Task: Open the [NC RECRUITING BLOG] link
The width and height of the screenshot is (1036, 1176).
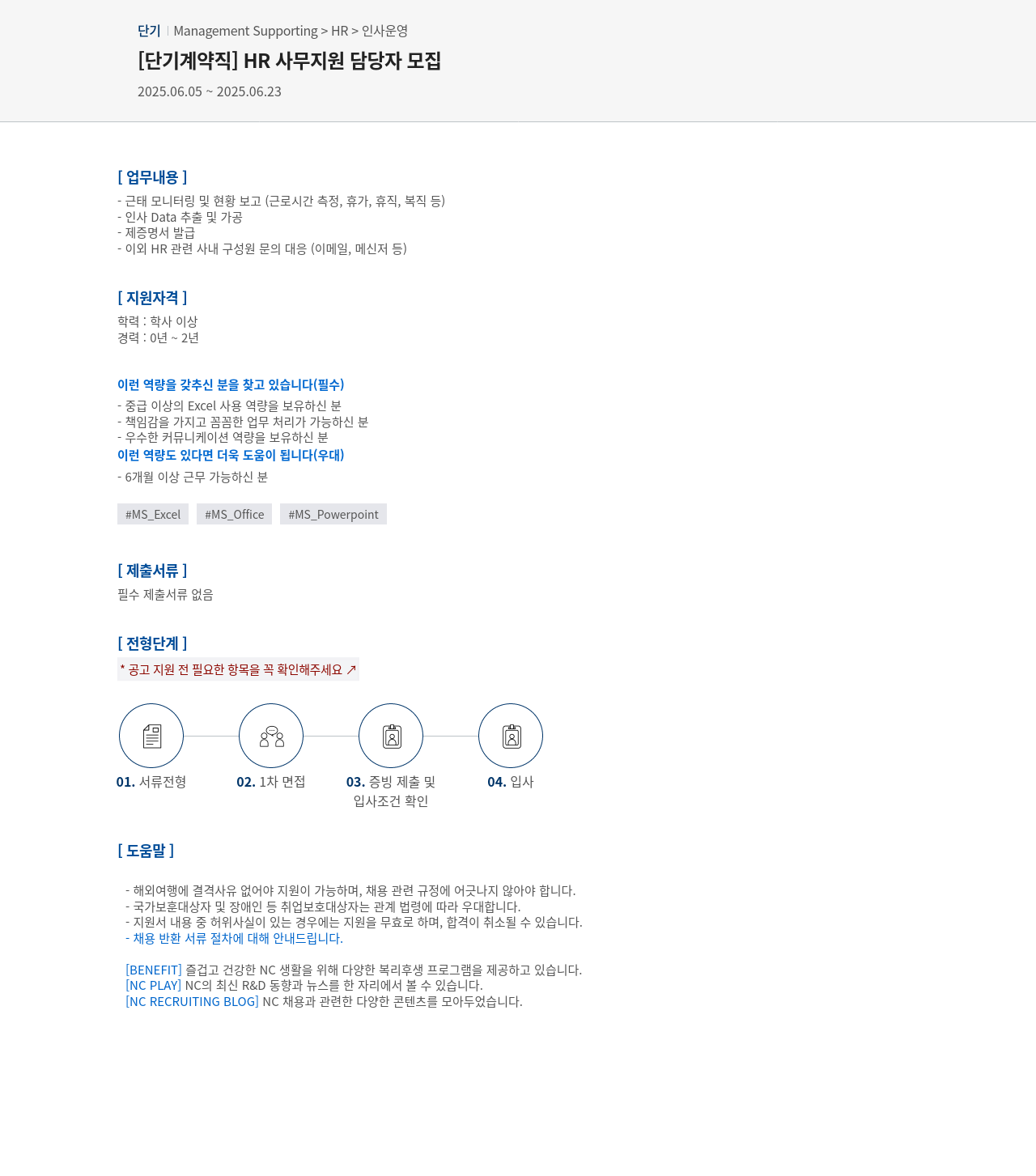Action: (192, 1001)
